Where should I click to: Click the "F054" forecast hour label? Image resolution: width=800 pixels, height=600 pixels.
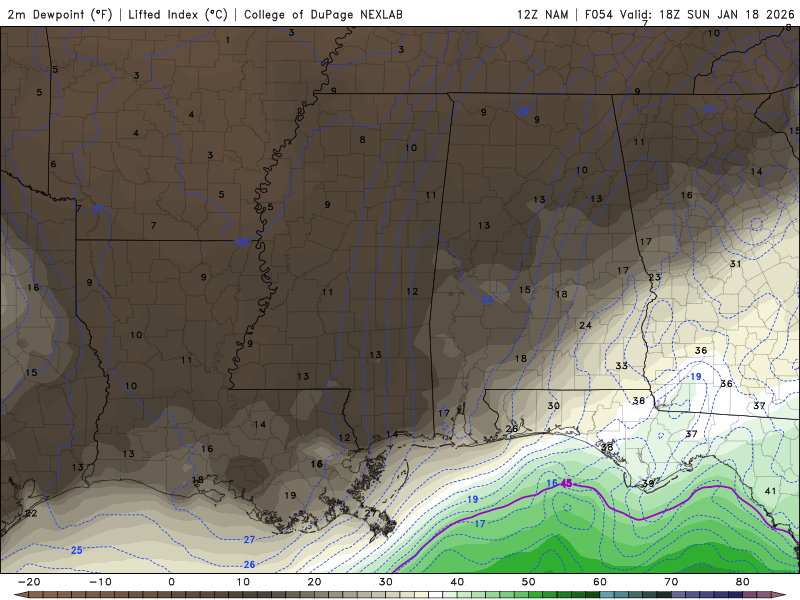[598, 14]
